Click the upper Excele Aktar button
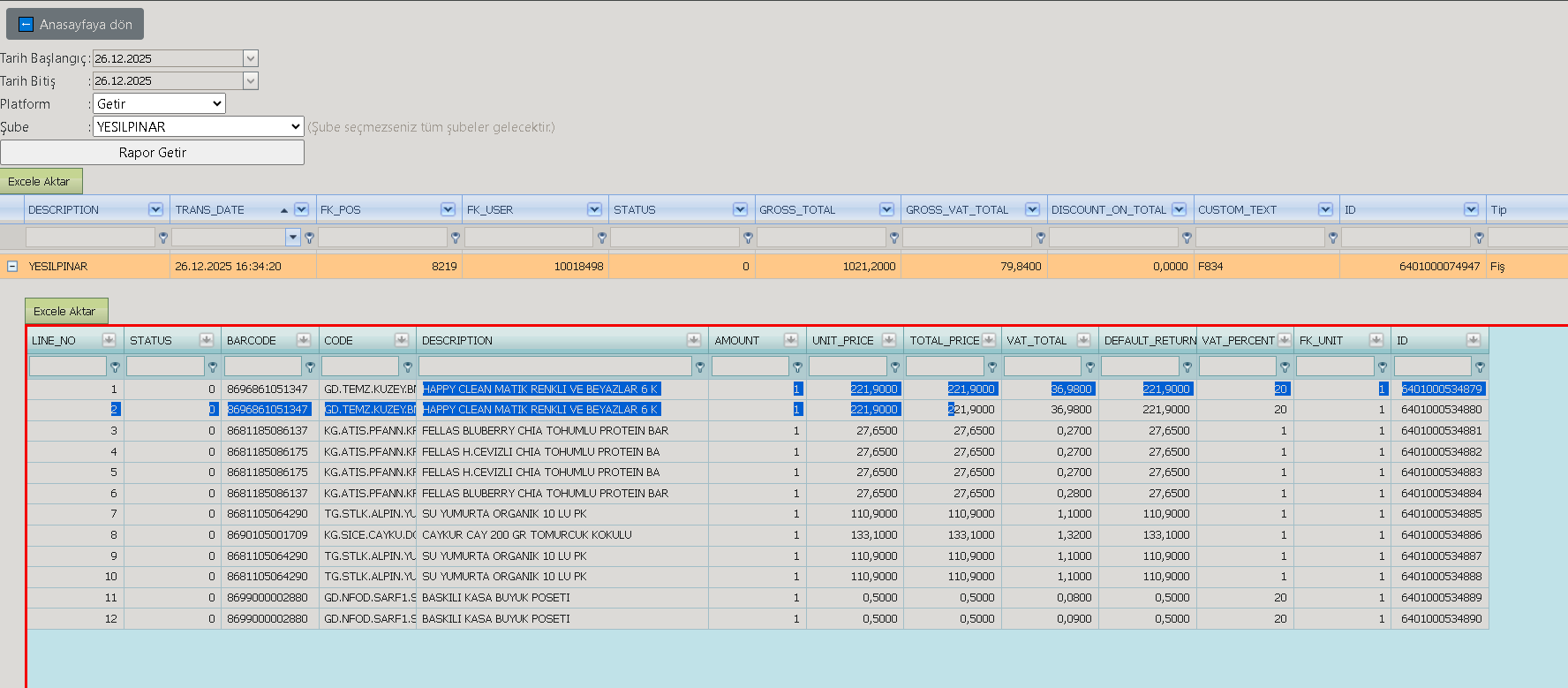This screenshot has width=1568, height=688. (41, 181)
